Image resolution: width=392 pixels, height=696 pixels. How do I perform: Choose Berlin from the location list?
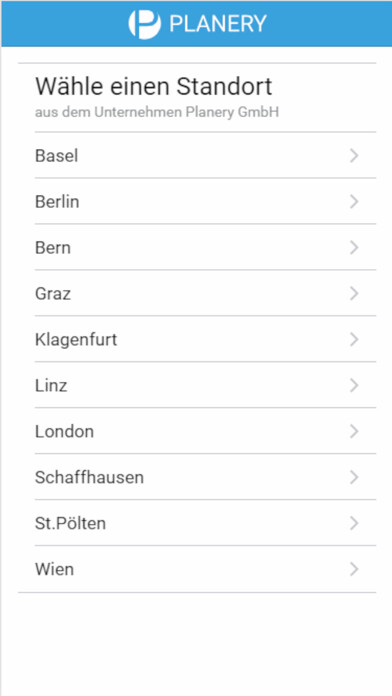point(206,201)
